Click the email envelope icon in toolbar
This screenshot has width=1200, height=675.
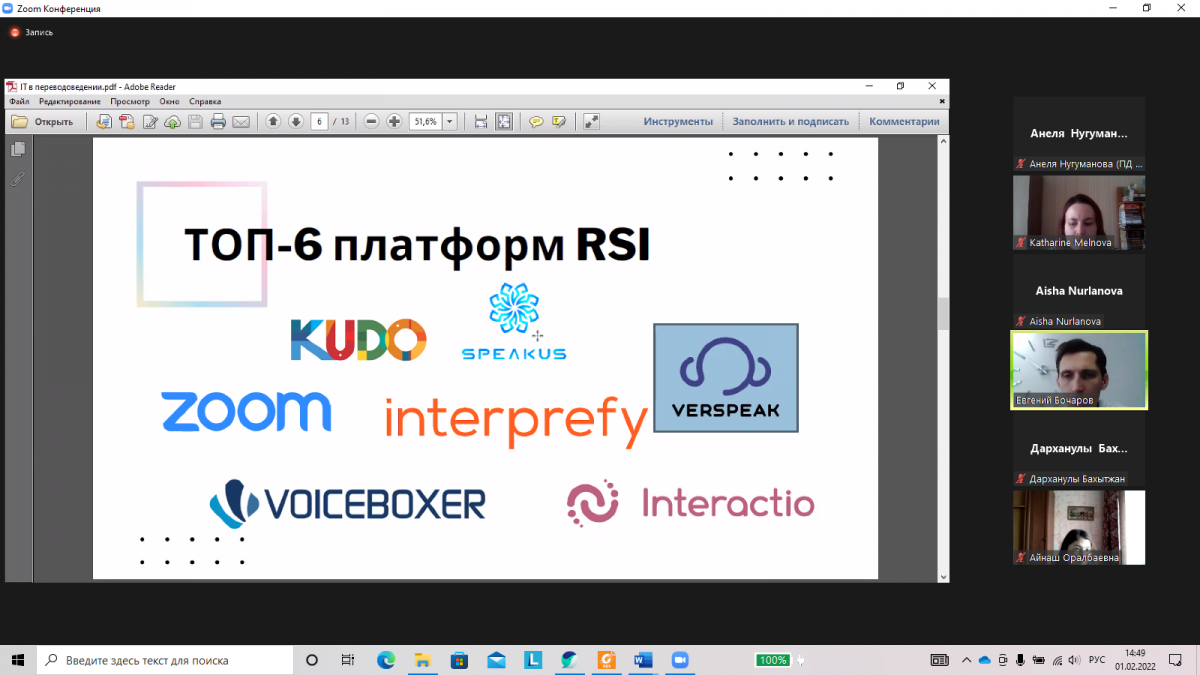click(x=241, y=122)
